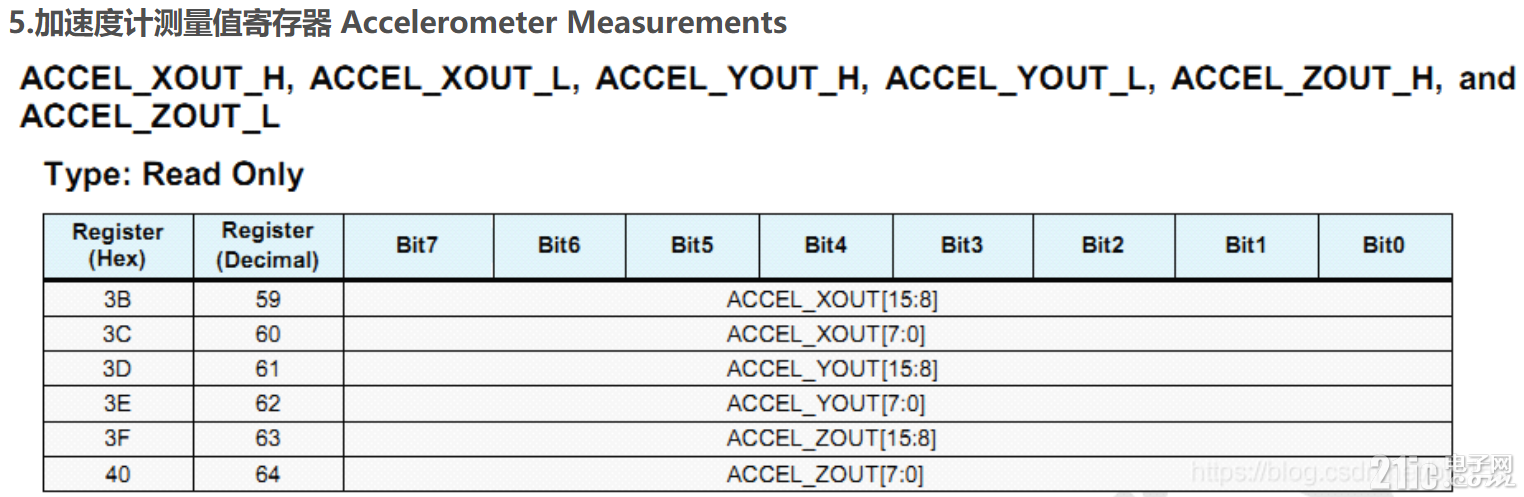Image resolution: width=1524 pixels, height=497 pixels.
Task: Click the Bit7 column header
Action: [x=418, y=245]
